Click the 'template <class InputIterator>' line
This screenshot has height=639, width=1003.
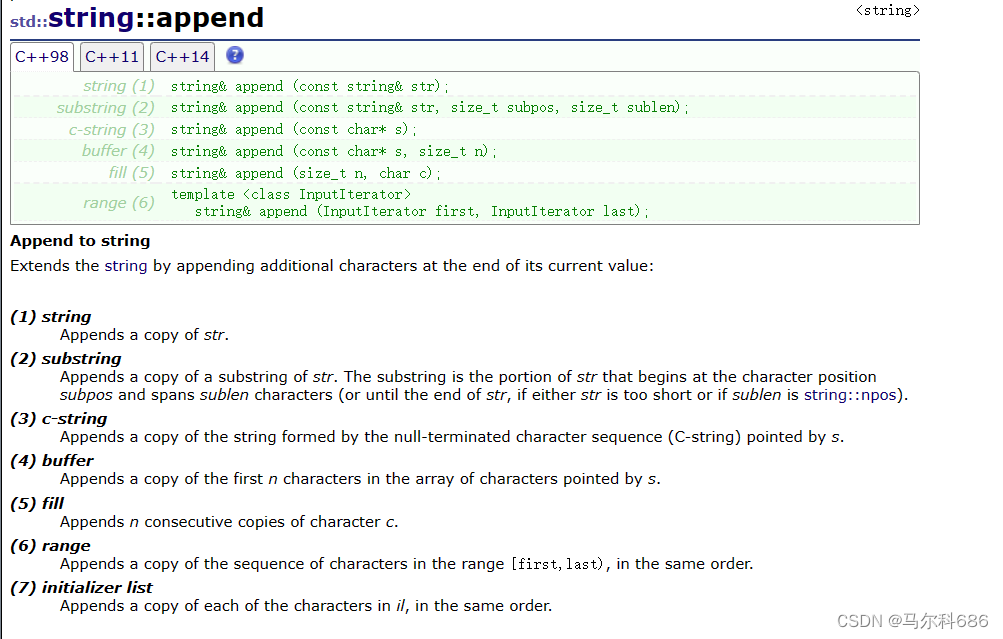pyautogui.click(x=291, y=194)
